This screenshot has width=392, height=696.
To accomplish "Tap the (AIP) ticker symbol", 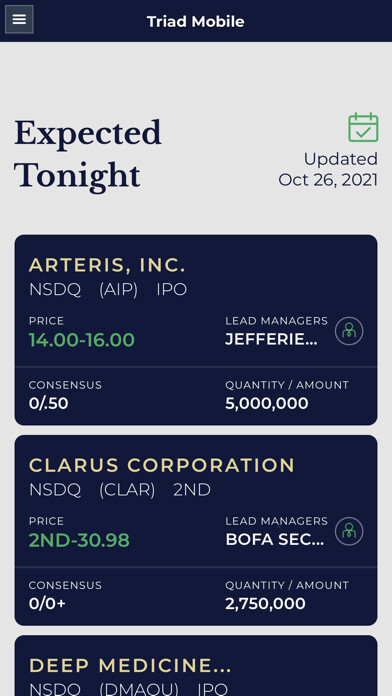I will [119, 290].
